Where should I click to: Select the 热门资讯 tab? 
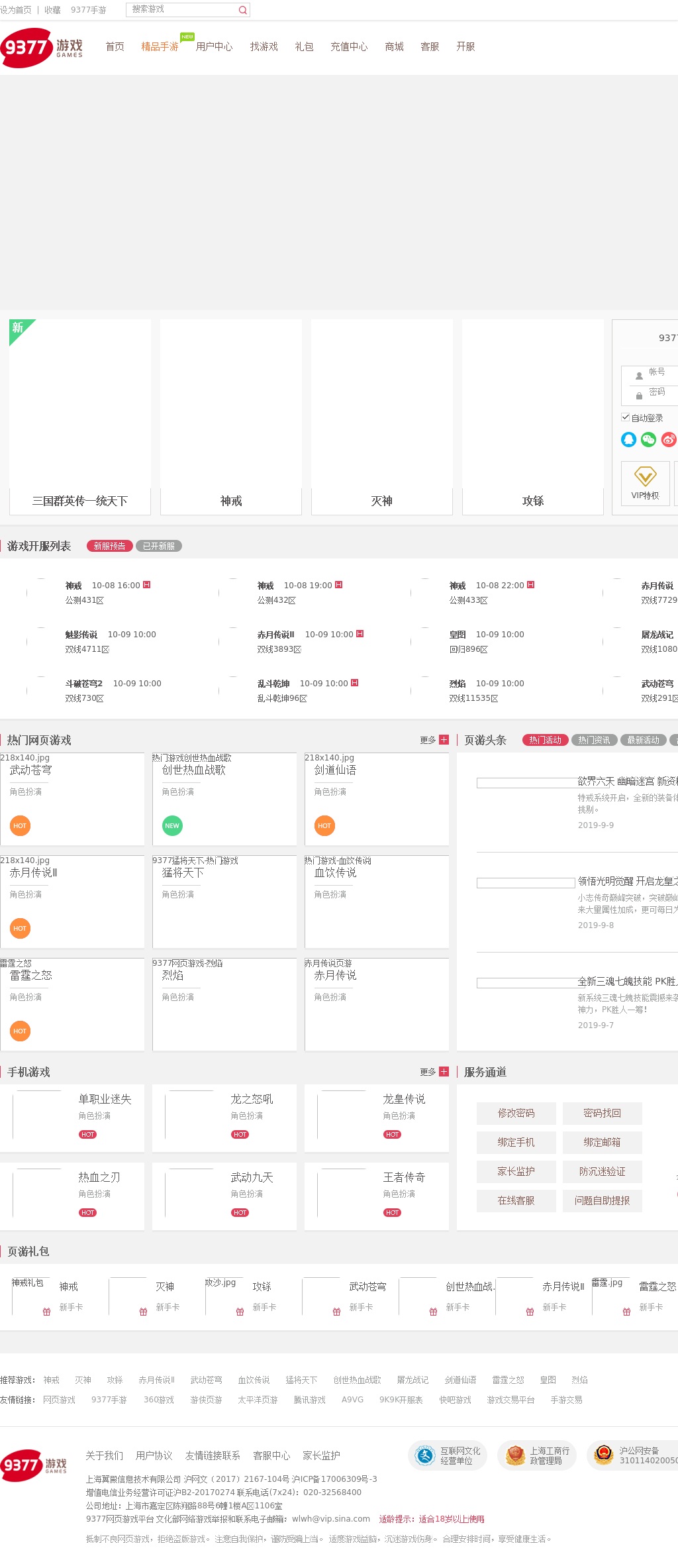tap(594, 740)
